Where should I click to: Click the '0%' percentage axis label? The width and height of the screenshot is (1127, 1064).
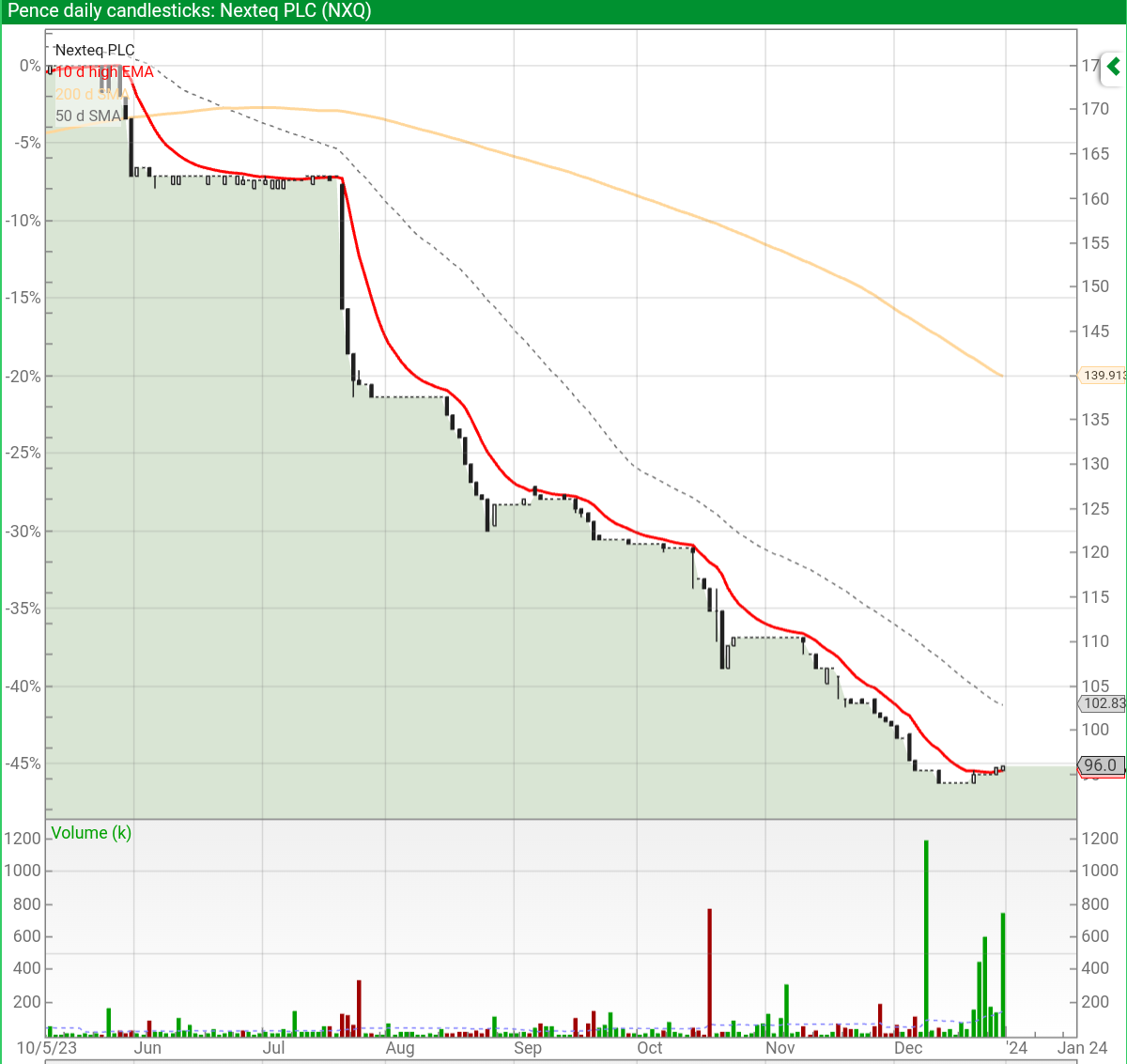tap(30, 66)
